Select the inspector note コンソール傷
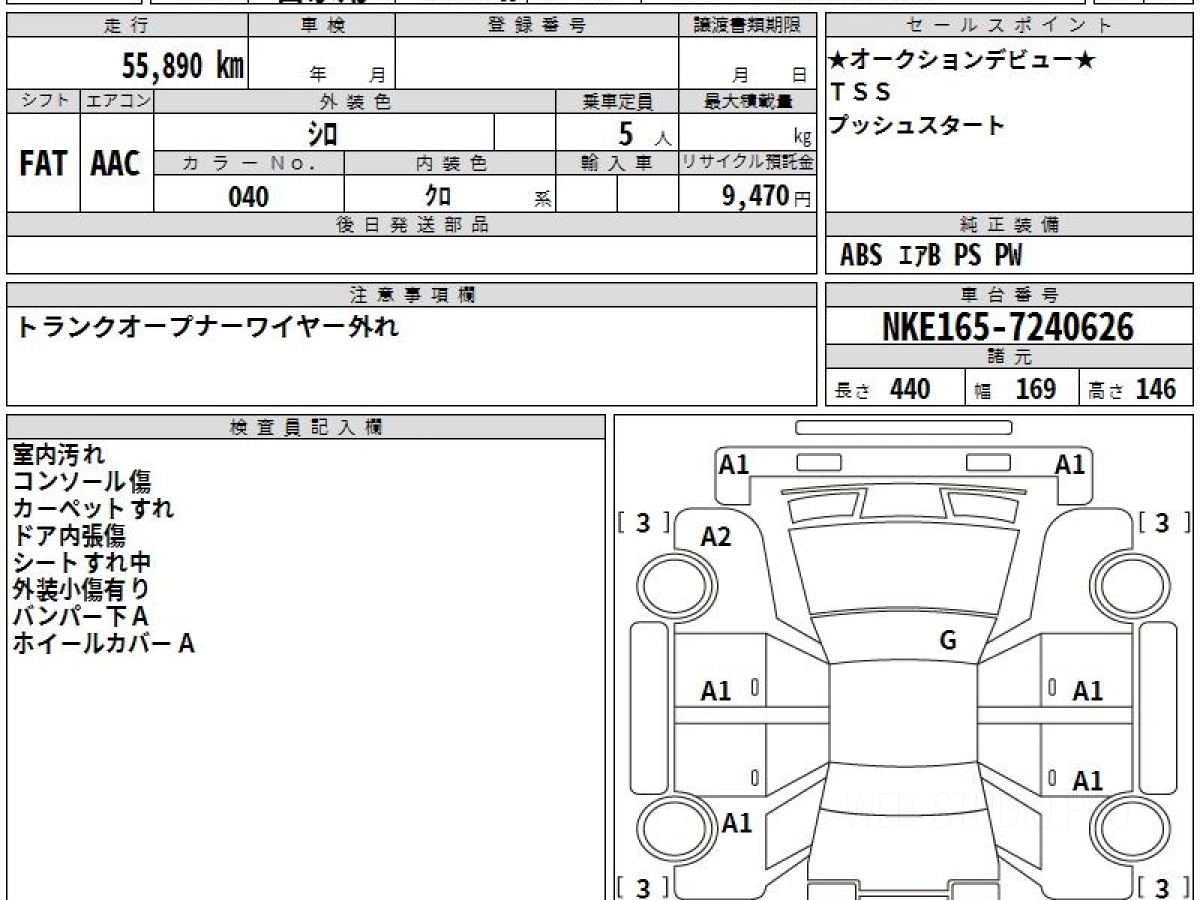1200x900 pixels. 81,482
